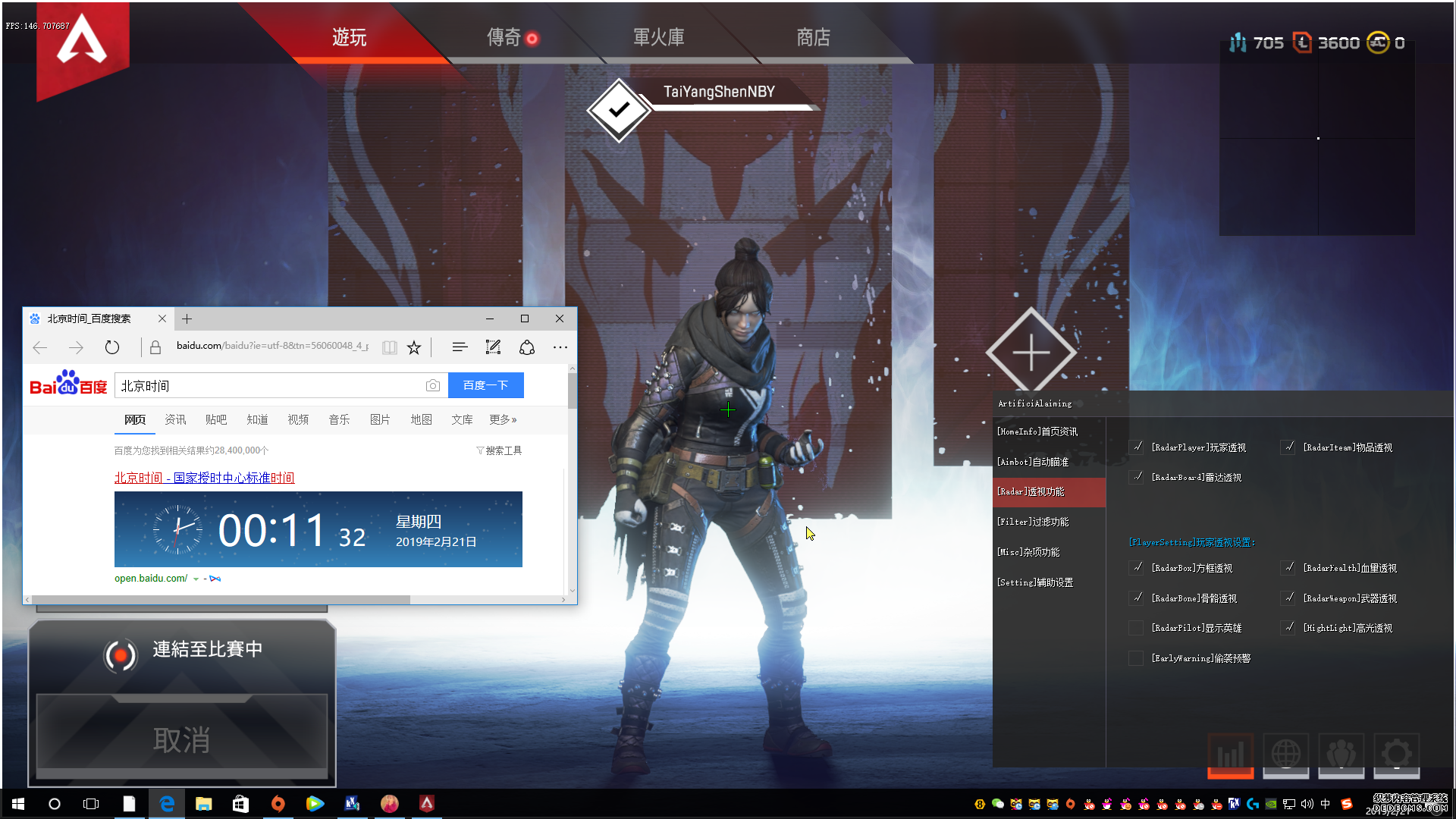
Task: Click the Edge web note pen icon
Action: click(494, 347)
